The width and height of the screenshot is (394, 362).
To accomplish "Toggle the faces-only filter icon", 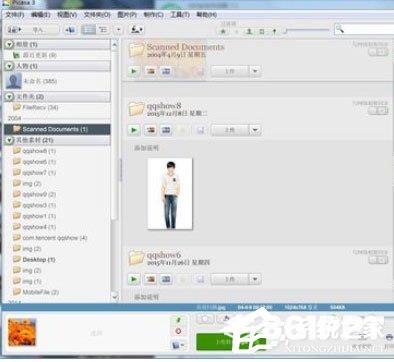I will click(x=249, y=31).
